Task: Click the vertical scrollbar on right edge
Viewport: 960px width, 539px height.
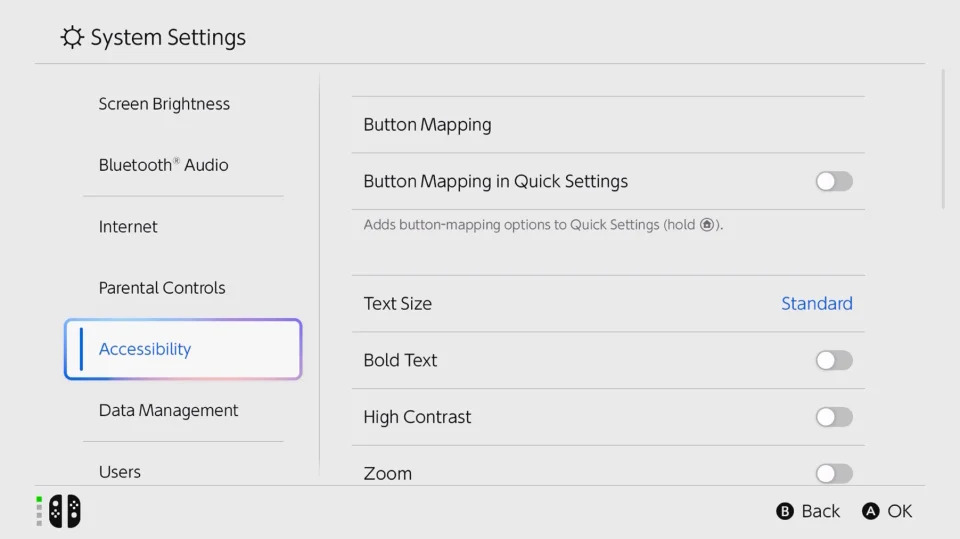Action: (x=944, y=140)
